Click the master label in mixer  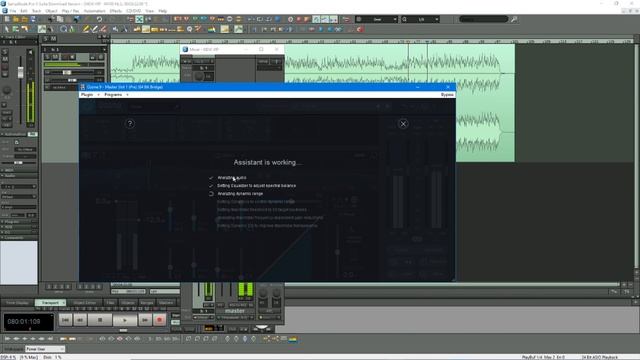(235, 311)
